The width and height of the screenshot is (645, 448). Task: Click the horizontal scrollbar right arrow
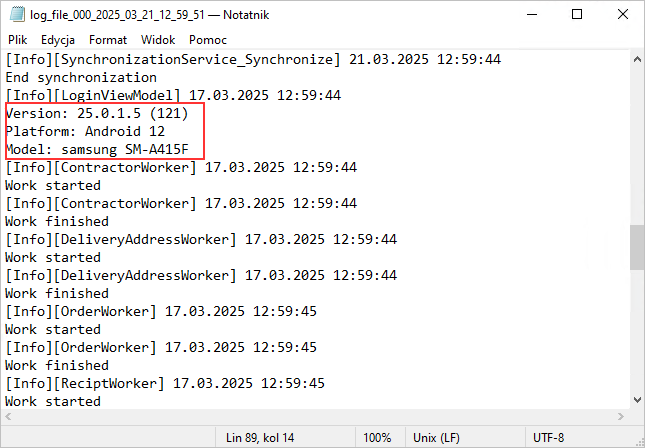[x=620, y=417]
